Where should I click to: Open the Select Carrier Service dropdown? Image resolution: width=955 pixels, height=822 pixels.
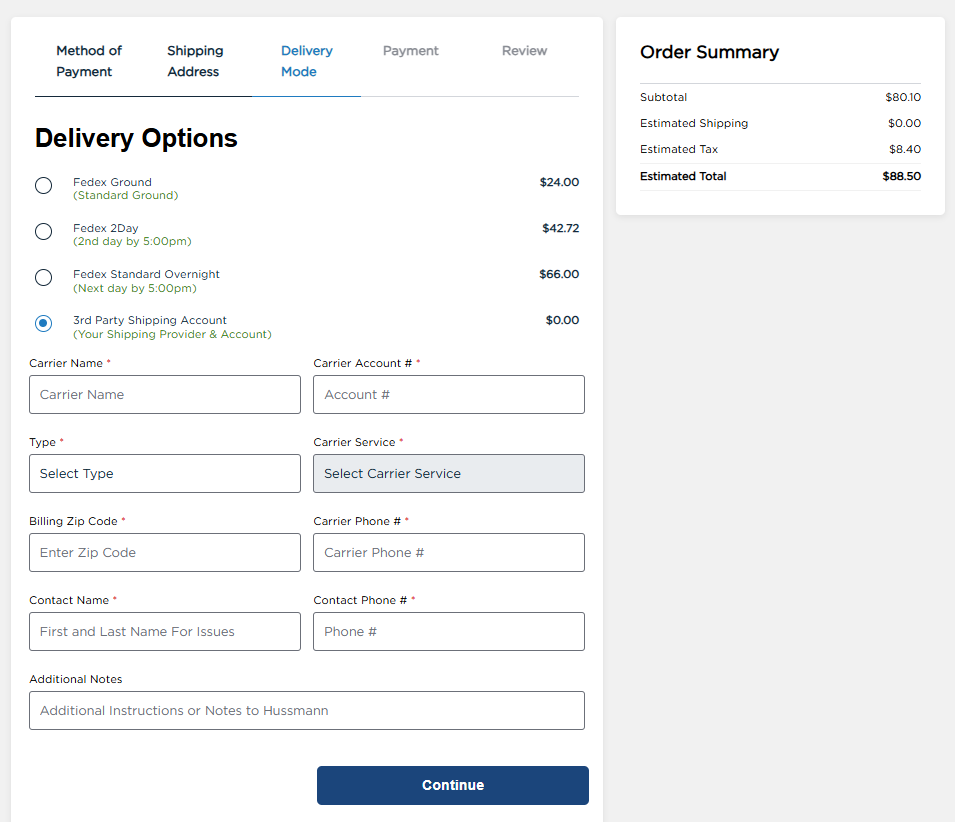448,473
